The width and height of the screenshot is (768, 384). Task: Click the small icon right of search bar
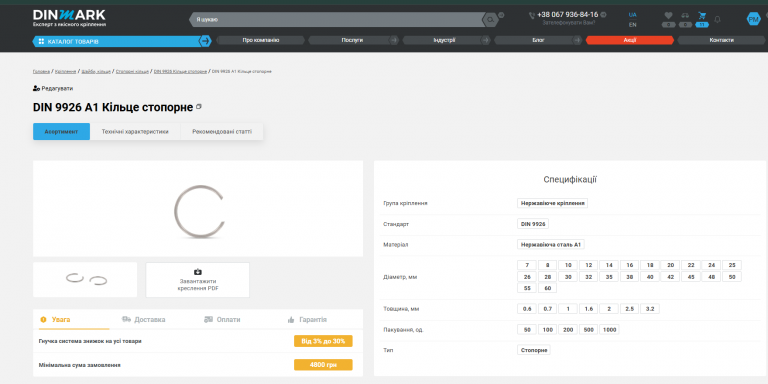point(501,15)
